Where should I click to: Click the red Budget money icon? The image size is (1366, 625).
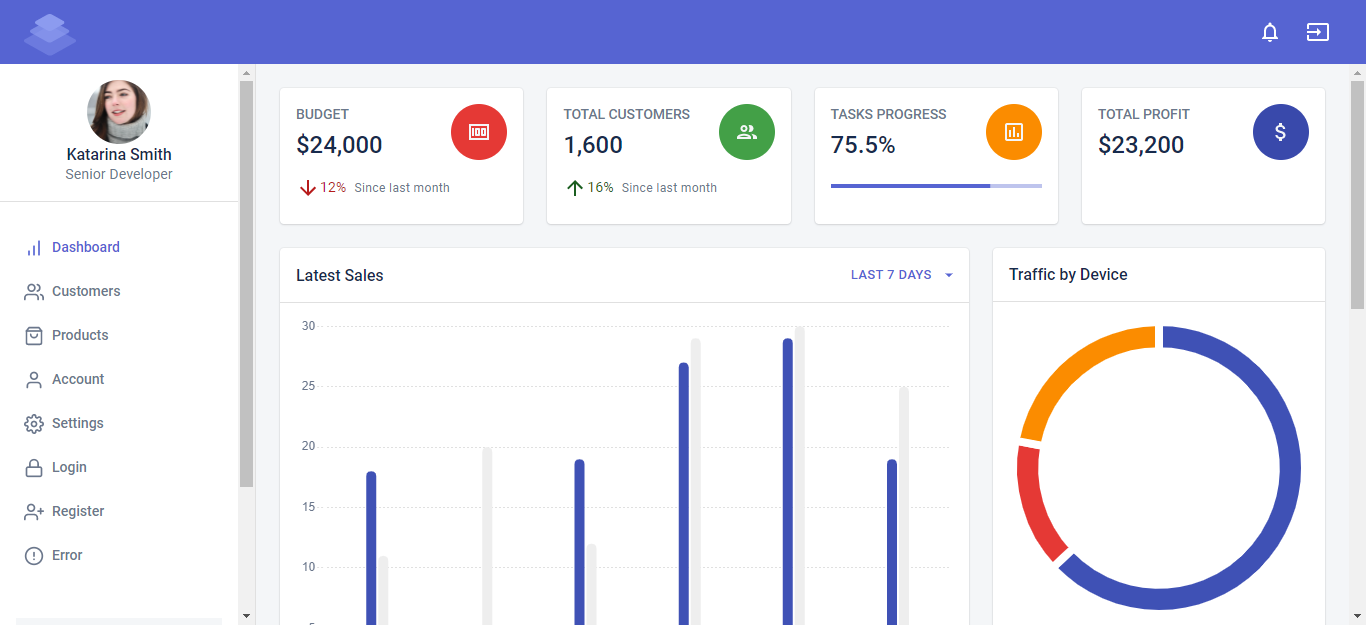point(479,131)
